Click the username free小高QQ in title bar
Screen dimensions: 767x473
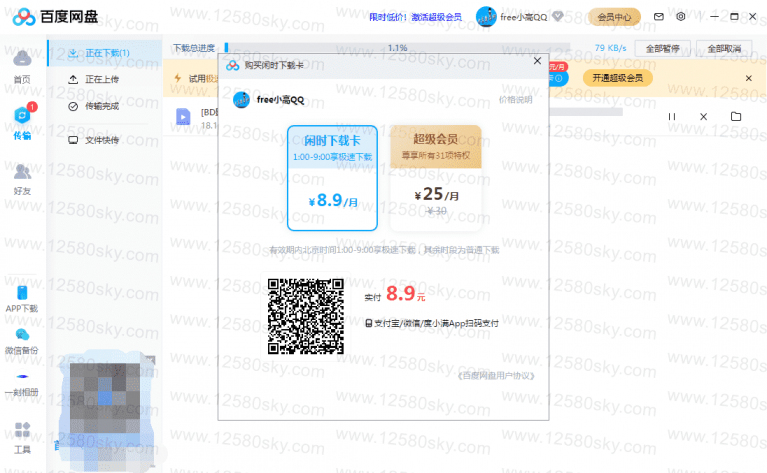click(x=523, y=17)
